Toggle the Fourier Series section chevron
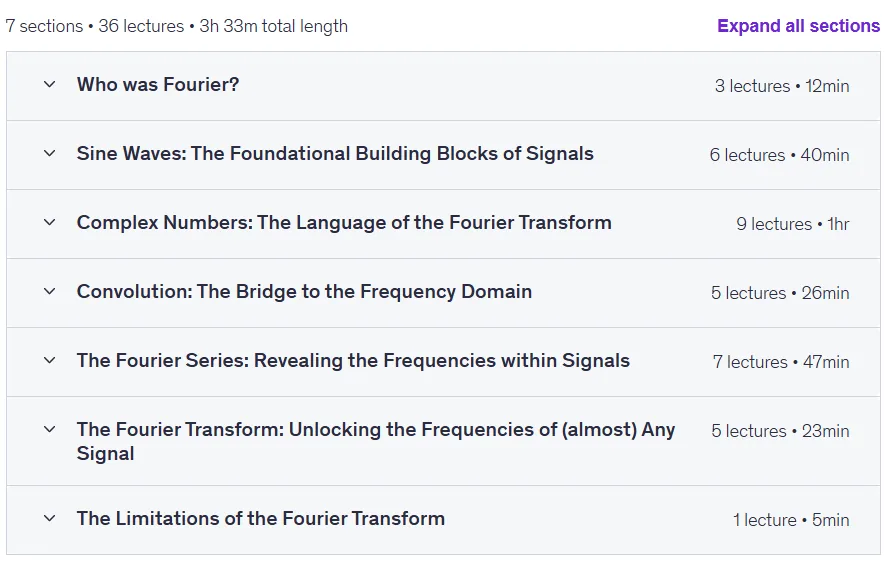The height and width of the screenshot is (562, 887). [50, 361]
